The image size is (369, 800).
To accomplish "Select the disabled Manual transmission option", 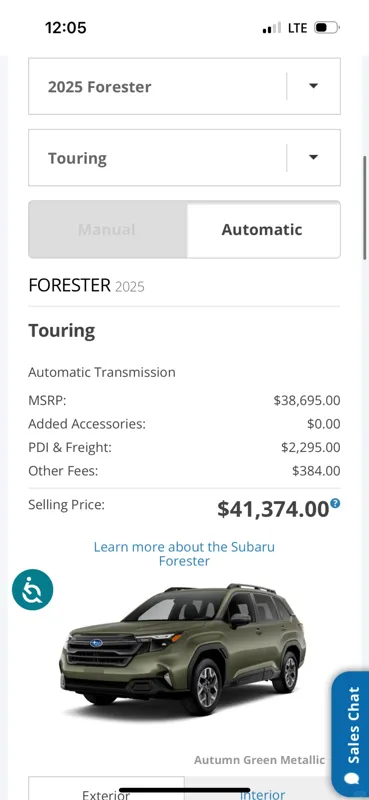I will tap(108, 229).
